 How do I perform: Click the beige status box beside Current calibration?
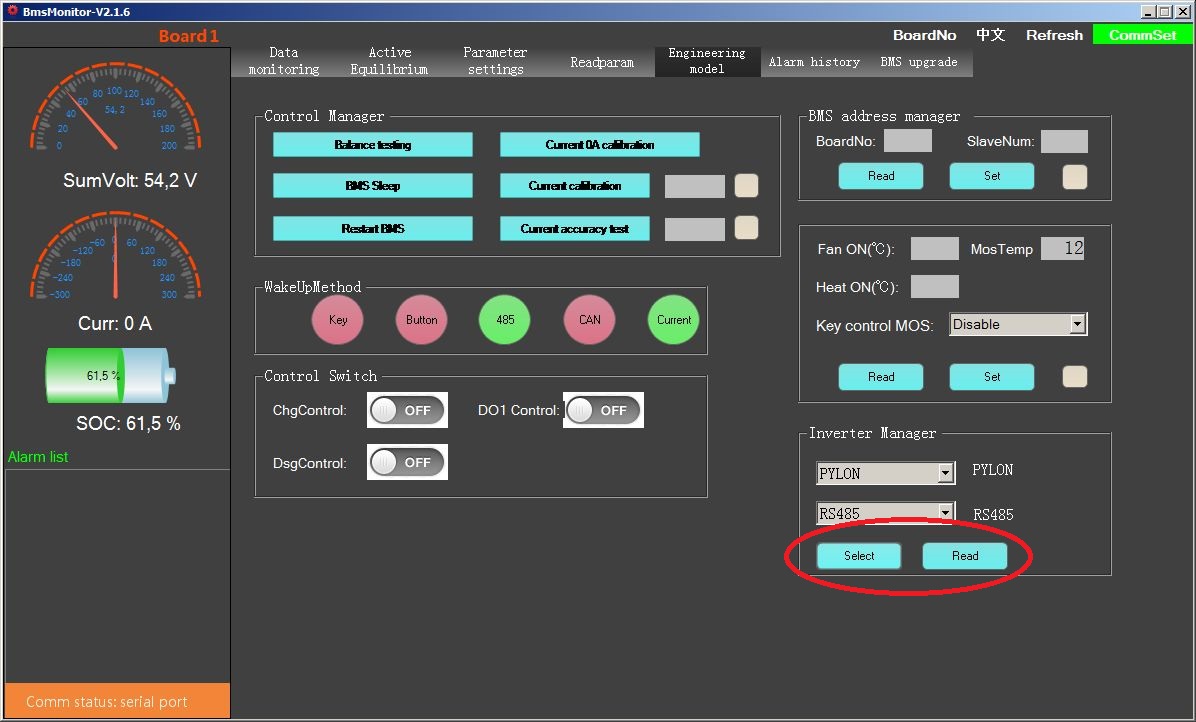click(746, 186)
